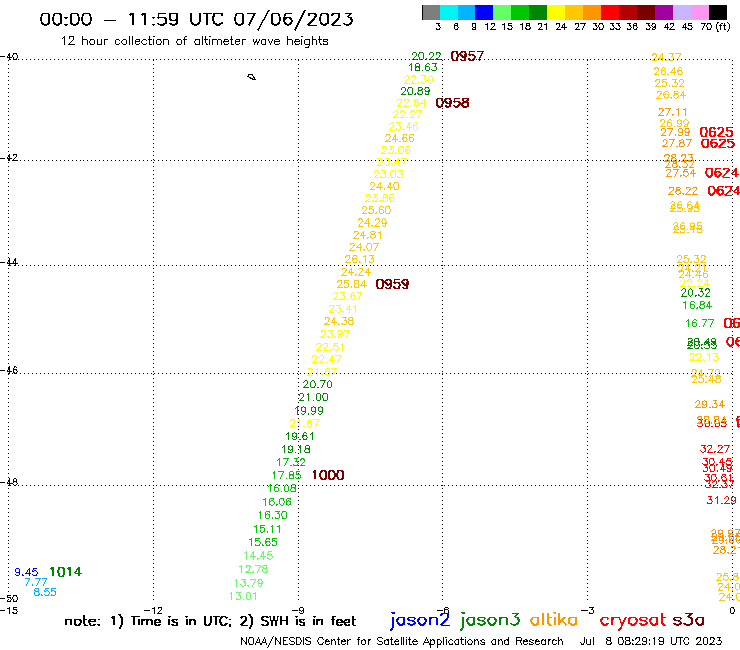Click the blue value 9.45

pos(26,572)
